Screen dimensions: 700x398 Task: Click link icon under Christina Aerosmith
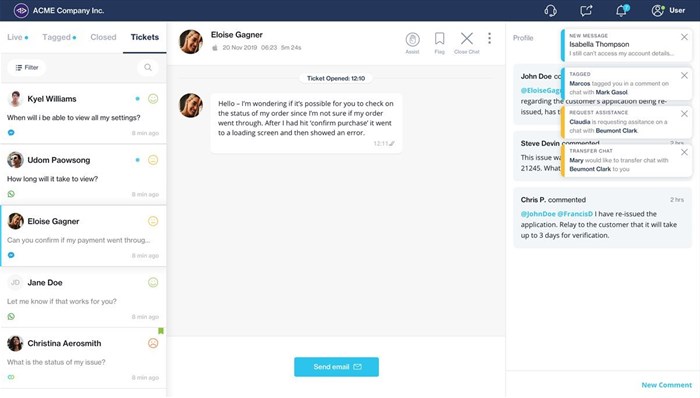[11, 377]
